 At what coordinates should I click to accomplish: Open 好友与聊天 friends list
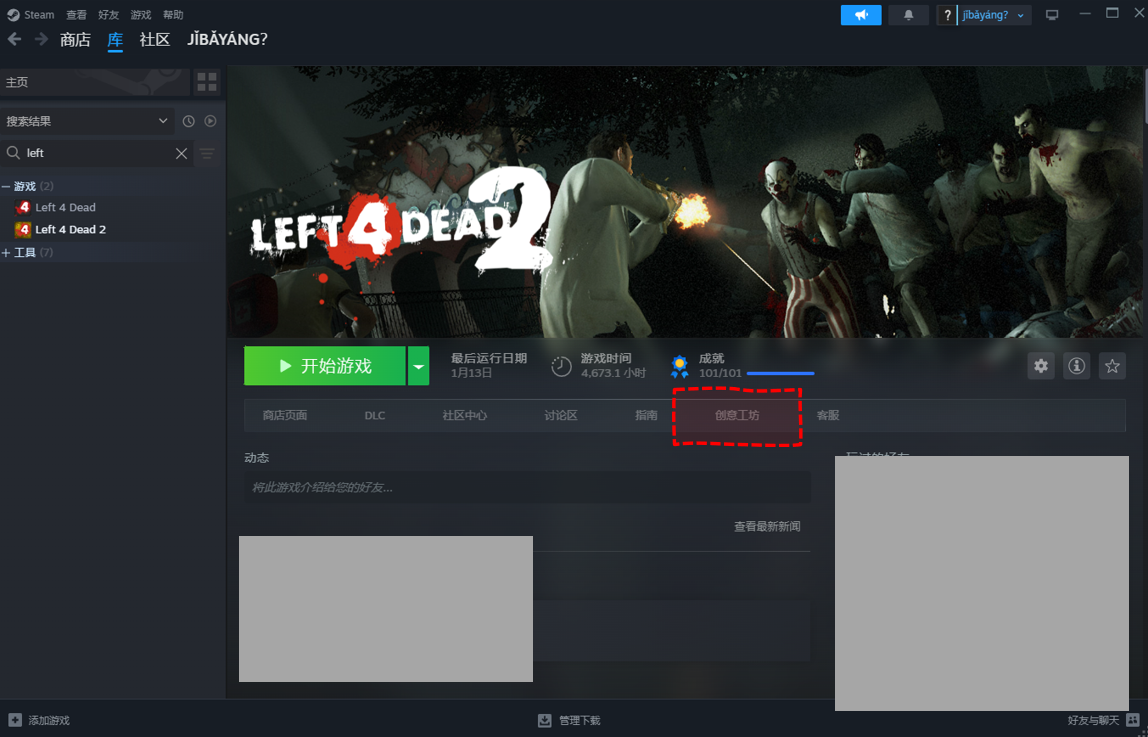[x=1094, y=721]
